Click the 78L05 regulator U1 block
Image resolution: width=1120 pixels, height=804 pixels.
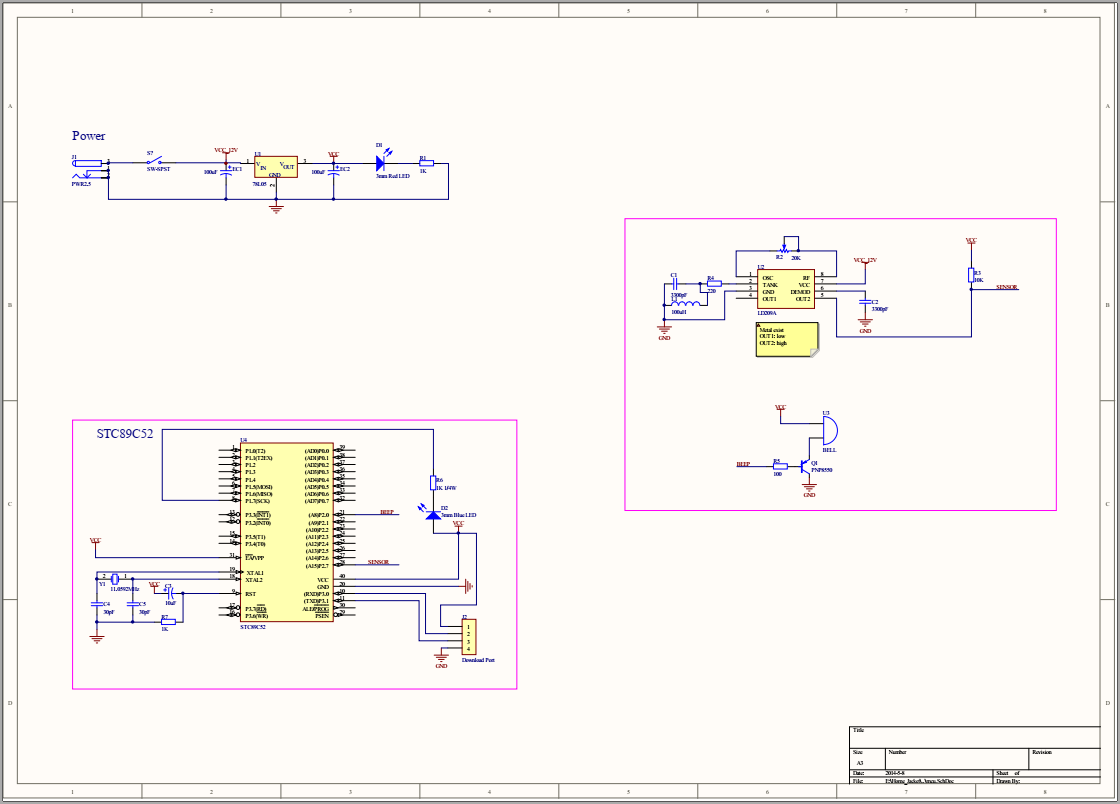pyautogui.click(x=275, y=167)
